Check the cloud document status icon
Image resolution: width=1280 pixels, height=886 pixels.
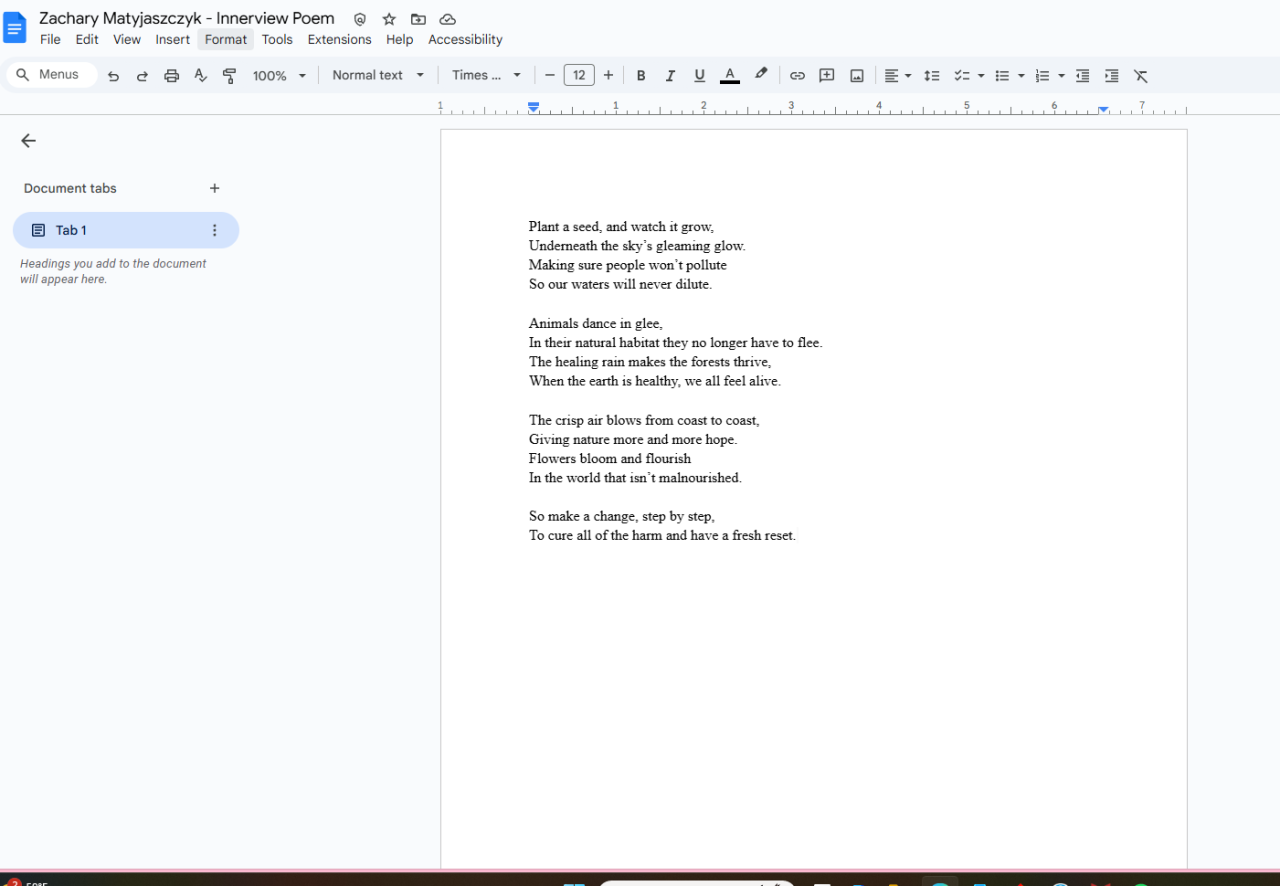pyautogui.click(x=448, y=19)
